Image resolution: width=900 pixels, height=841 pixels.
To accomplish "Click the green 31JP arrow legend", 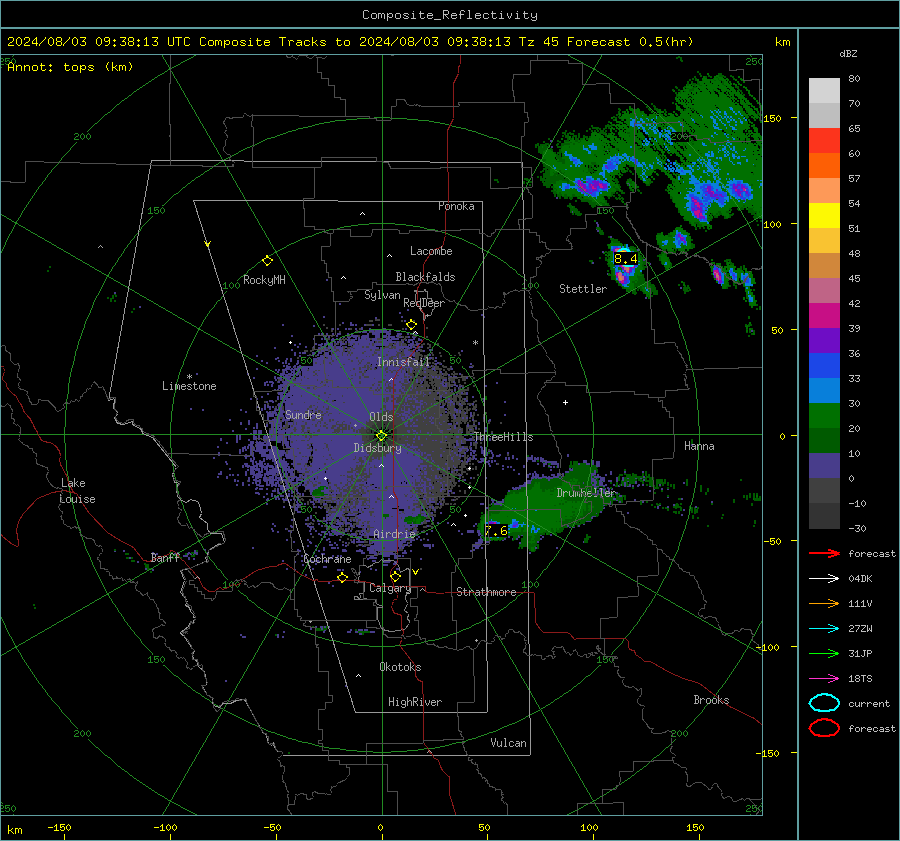I will pos(824,653).
